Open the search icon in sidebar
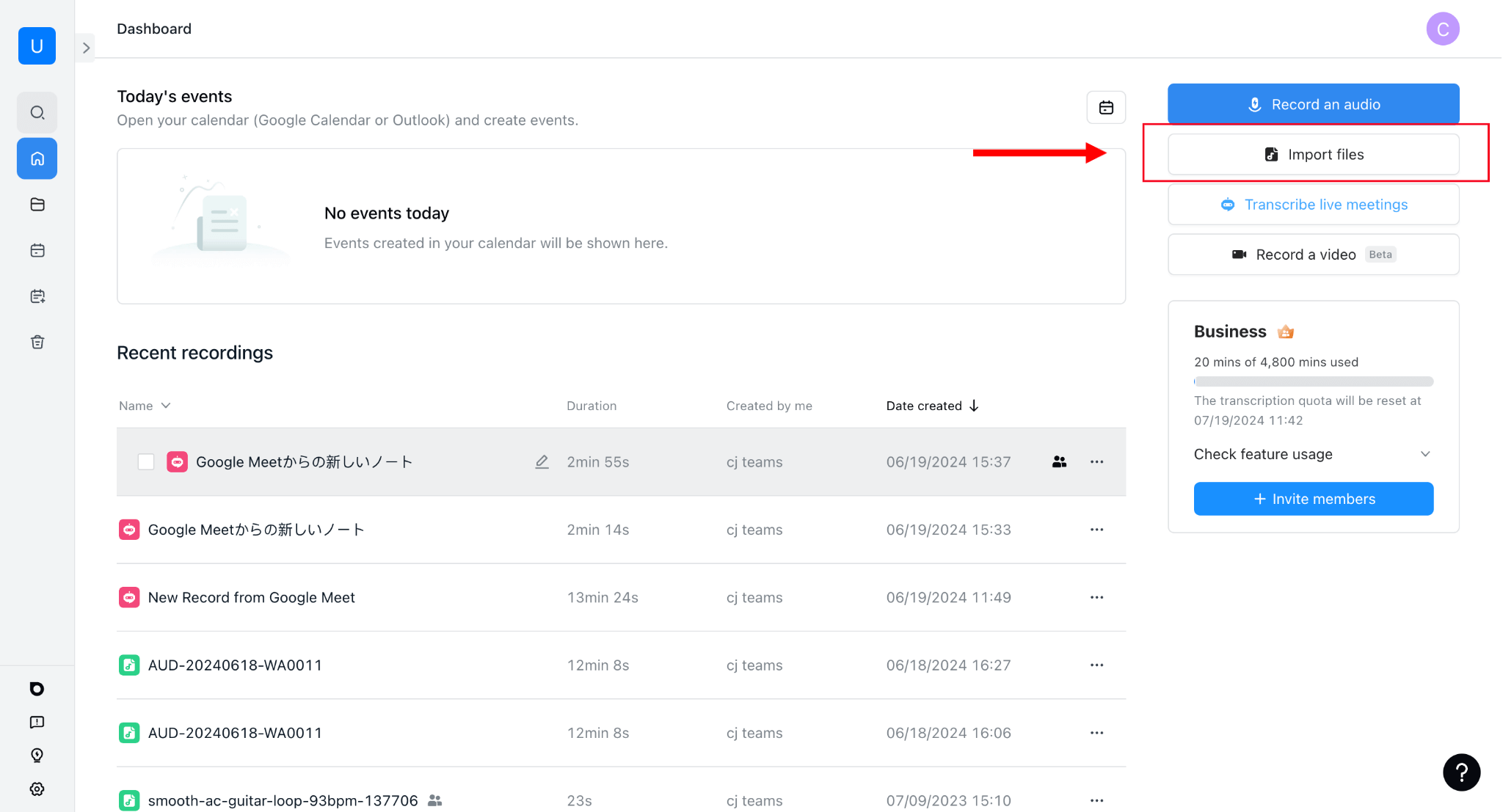Screen dimensions: 1503x812 click(37, 112)
